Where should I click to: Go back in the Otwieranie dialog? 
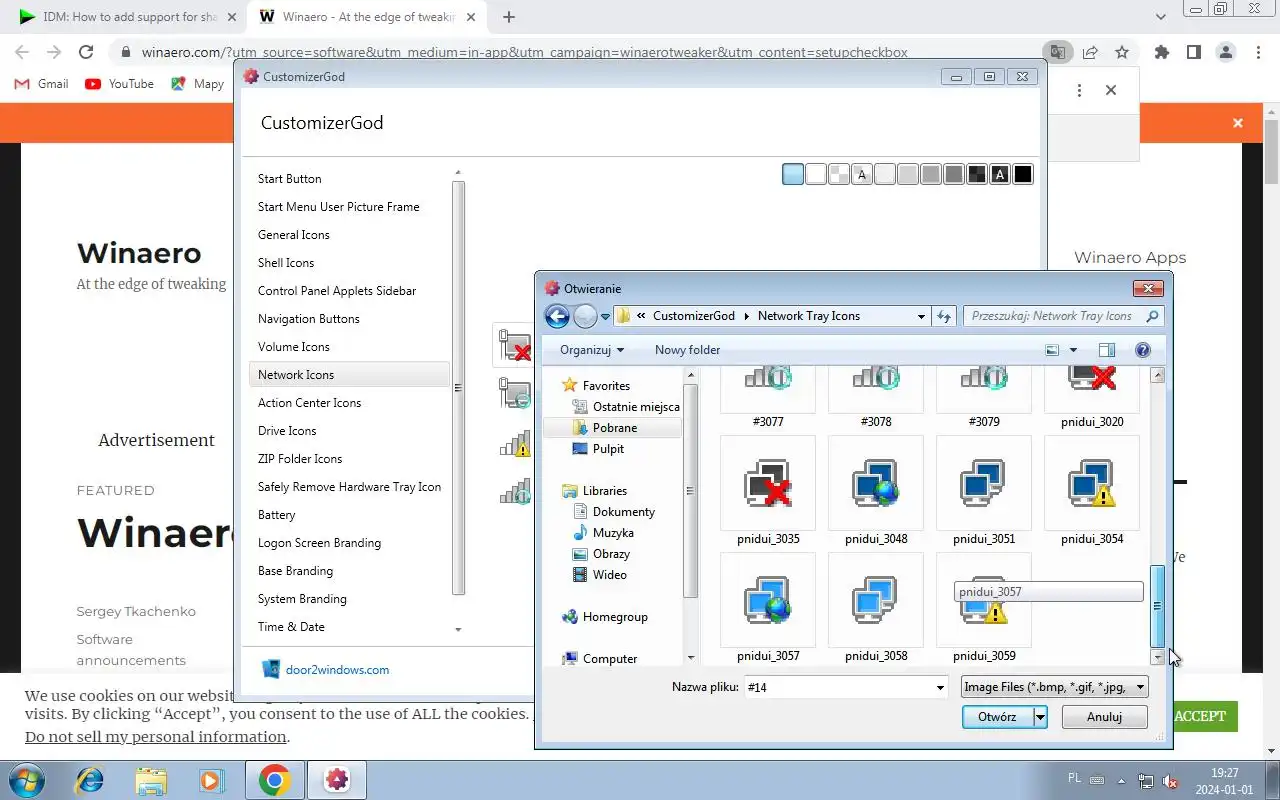(x=557, y=316)
